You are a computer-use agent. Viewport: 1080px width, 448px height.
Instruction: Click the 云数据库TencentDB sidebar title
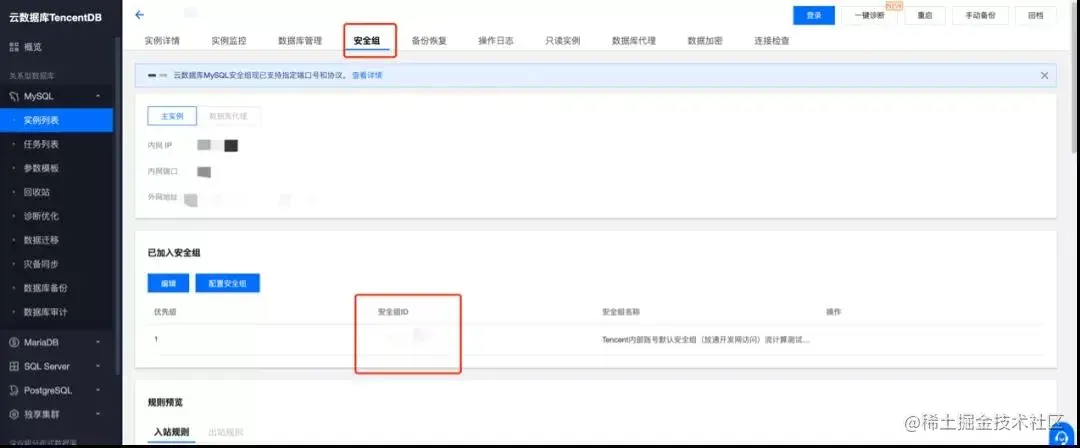(x=55, y=17)
